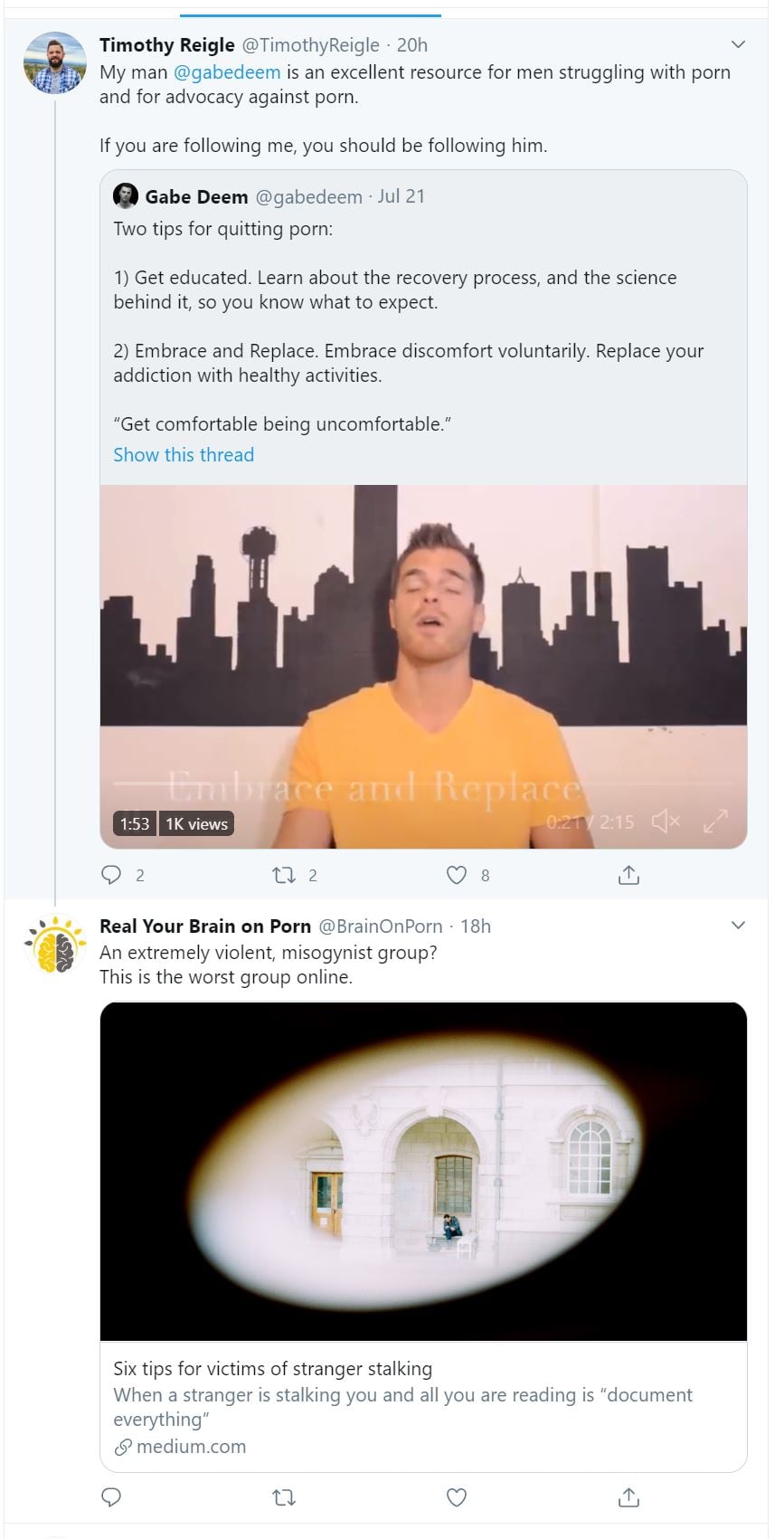Screen dimensions: 784x1539
Task: Share the BrainOnPorn tweet
Action: point(628,1497)
